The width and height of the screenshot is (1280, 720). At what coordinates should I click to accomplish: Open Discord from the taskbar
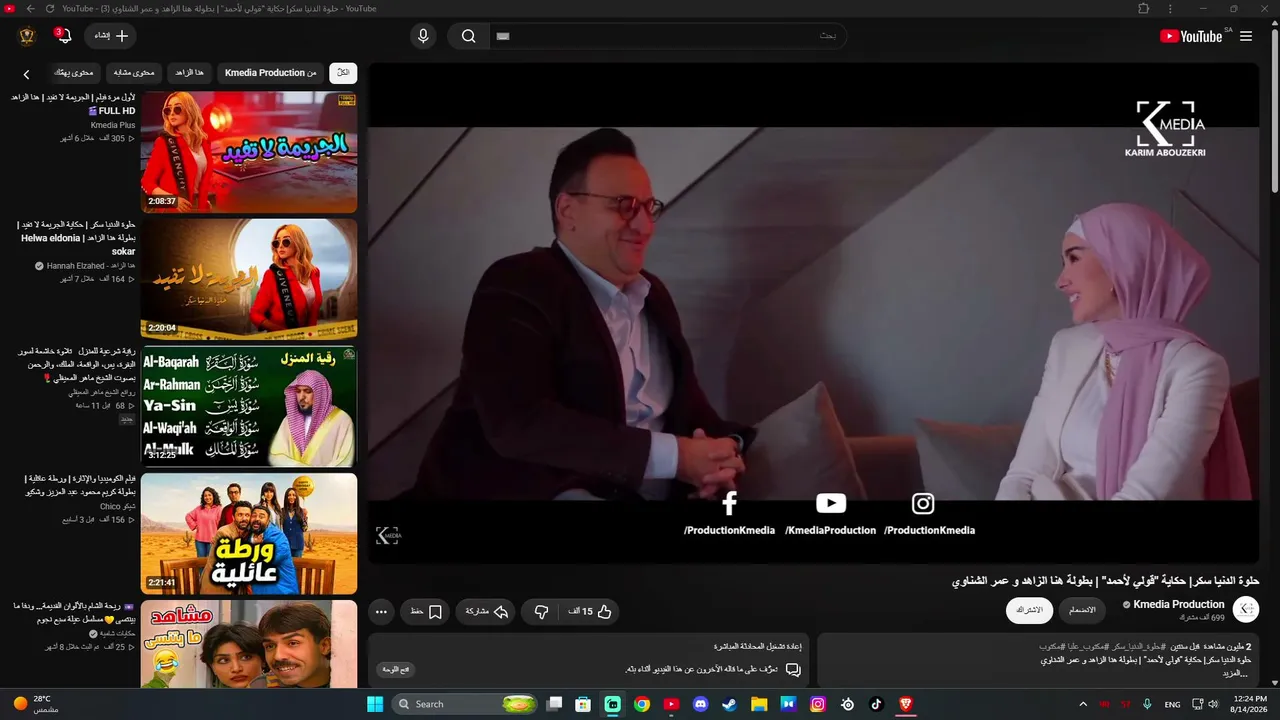pos(700,704)
